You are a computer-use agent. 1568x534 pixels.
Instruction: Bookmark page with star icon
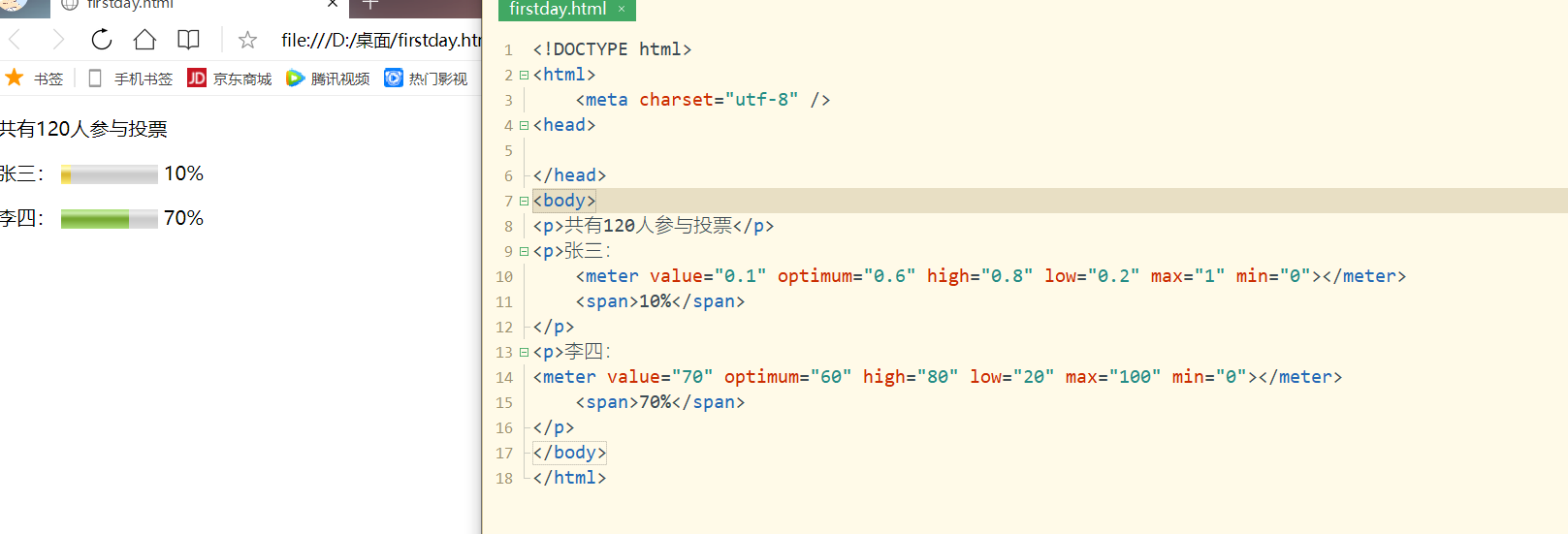[248, 40]
